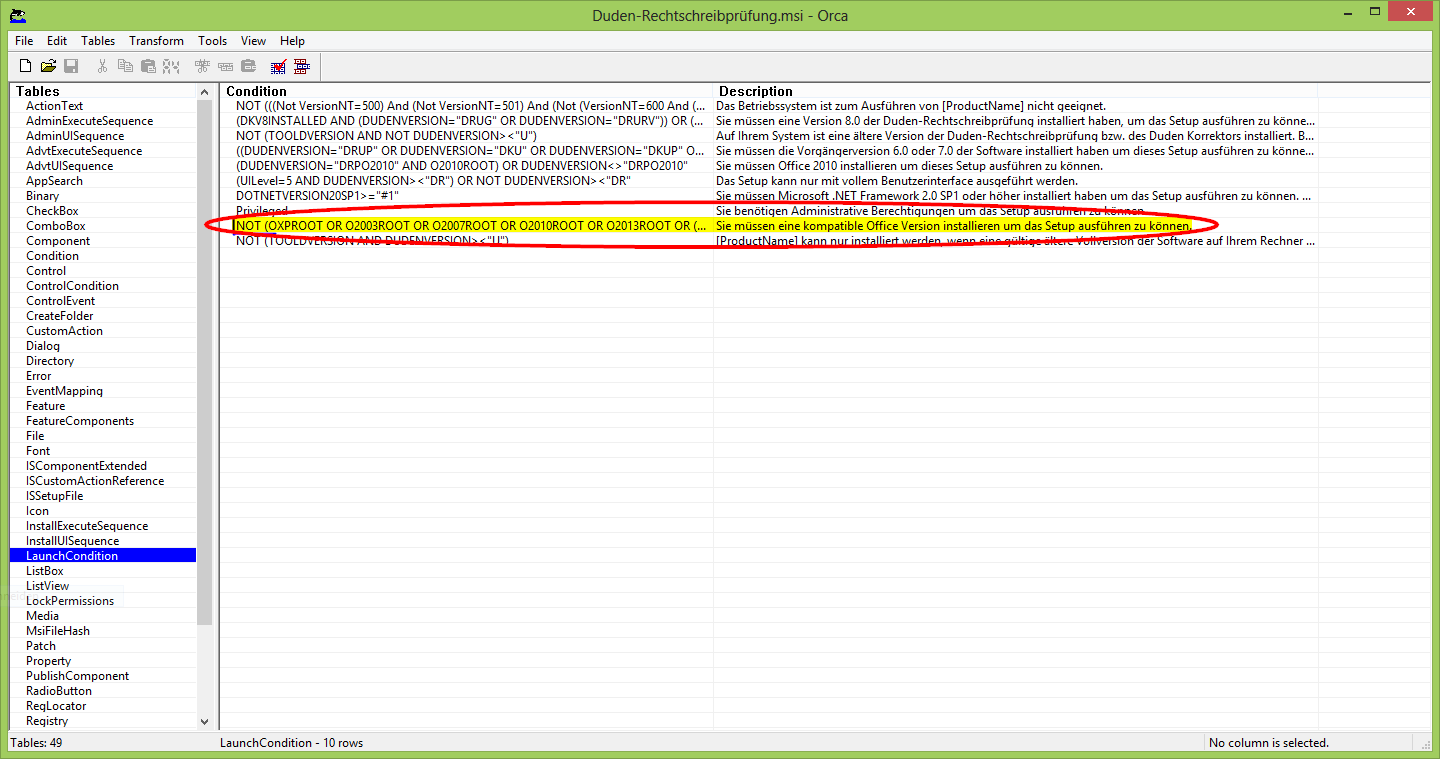
Task: Click the UILevel=5 AND DUDENVERSION condition cell
Action: point(466,181)
